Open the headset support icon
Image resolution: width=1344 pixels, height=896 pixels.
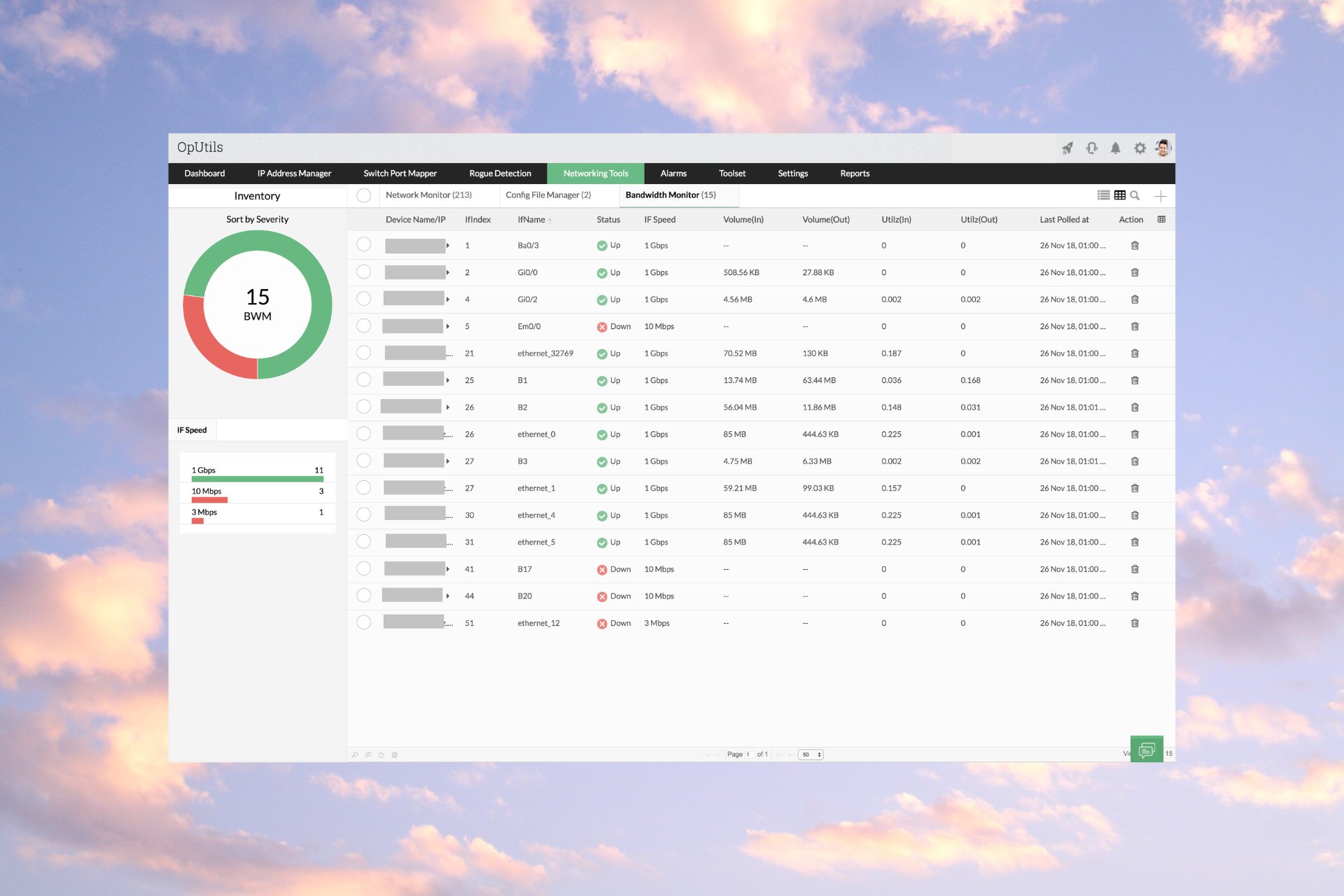tap(1091, 148)
